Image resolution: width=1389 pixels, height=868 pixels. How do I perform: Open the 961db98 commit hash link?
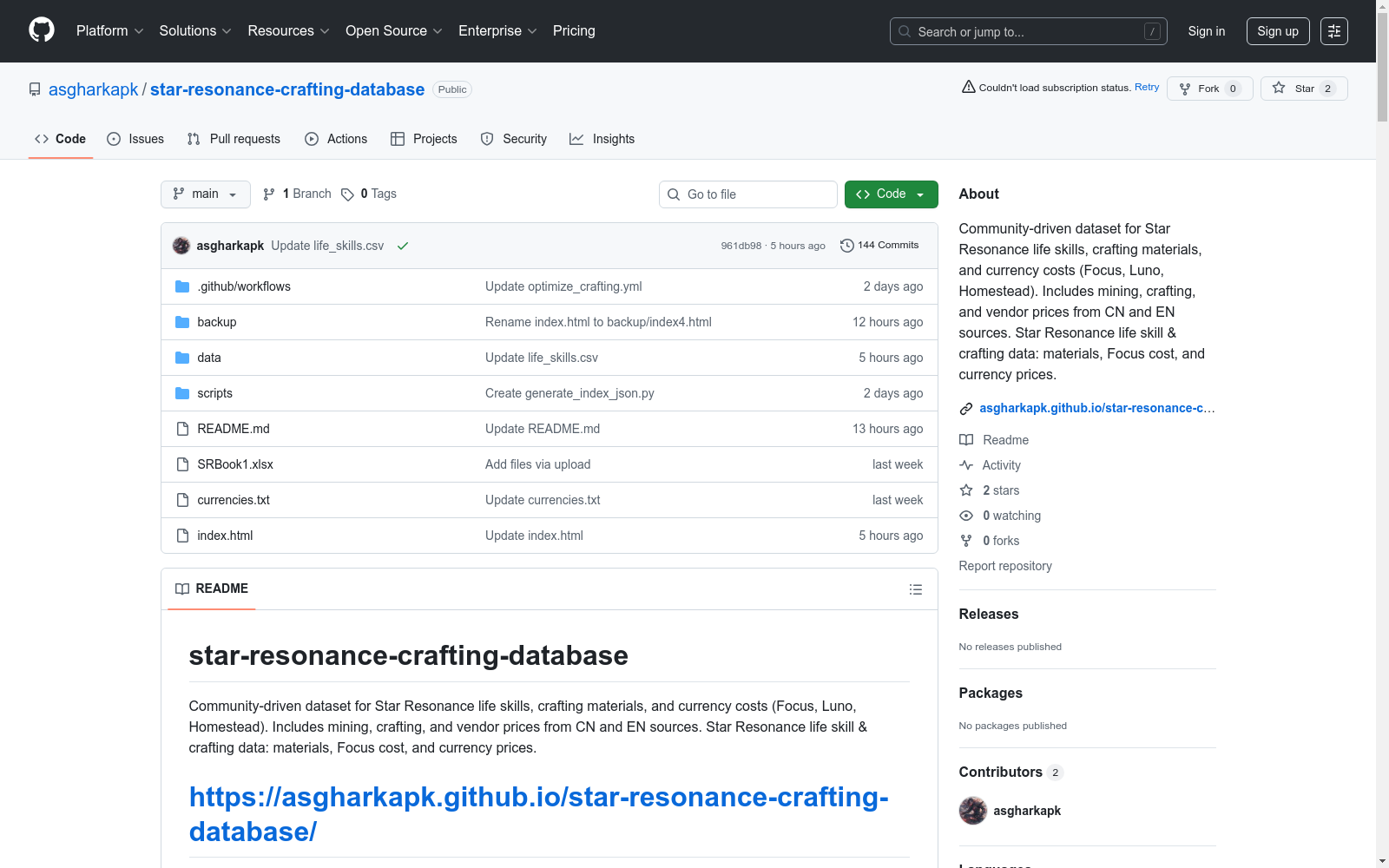pyautogui.click(x=741, y=246)
